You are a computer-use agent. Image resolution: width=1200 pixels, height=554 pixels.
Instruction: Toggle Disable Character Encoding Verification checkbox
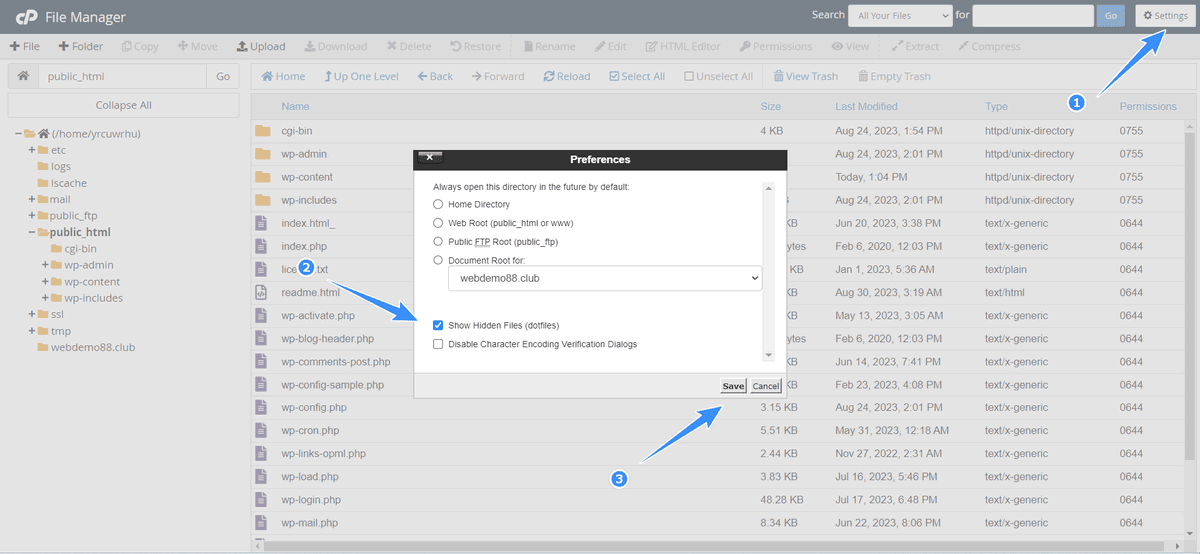(x=438, y=344)
